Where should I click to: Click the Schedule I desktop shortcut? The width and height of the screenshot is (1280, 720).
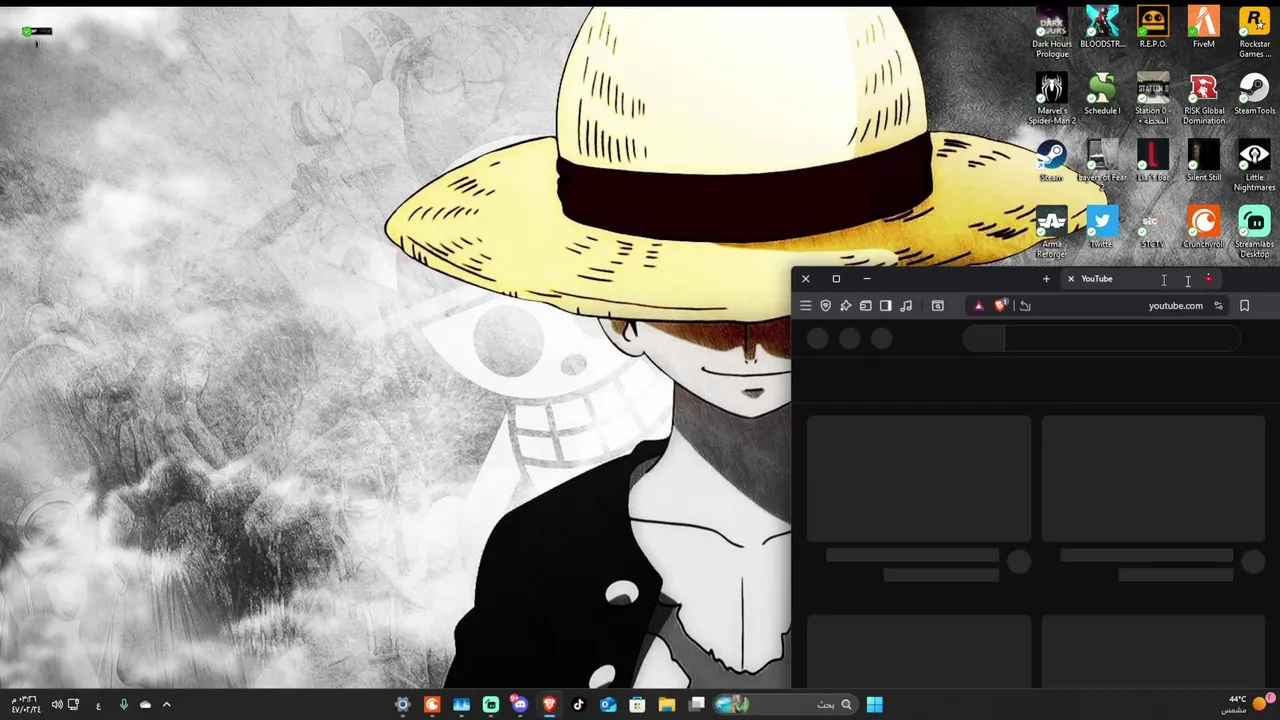point(1102,95)
